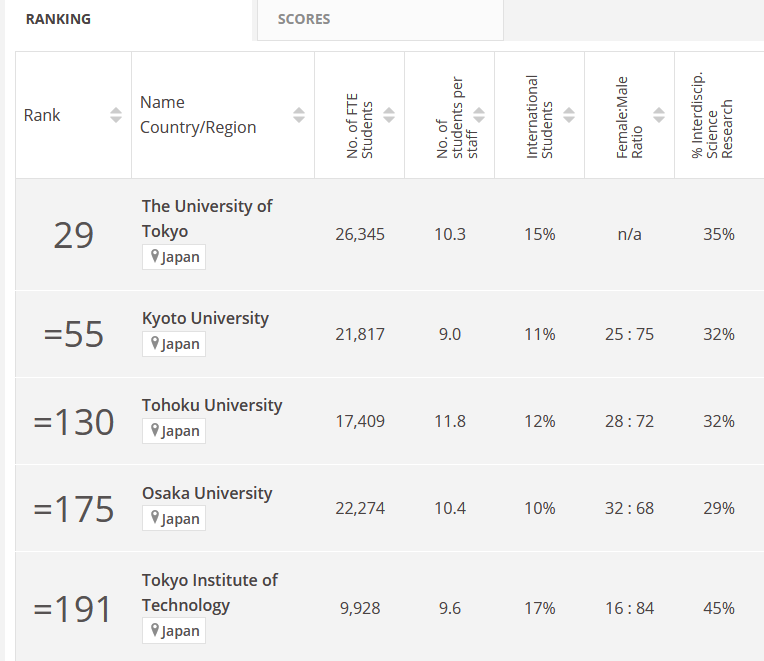Click Japan tag under Kyoto University

[x=174, y=344]
